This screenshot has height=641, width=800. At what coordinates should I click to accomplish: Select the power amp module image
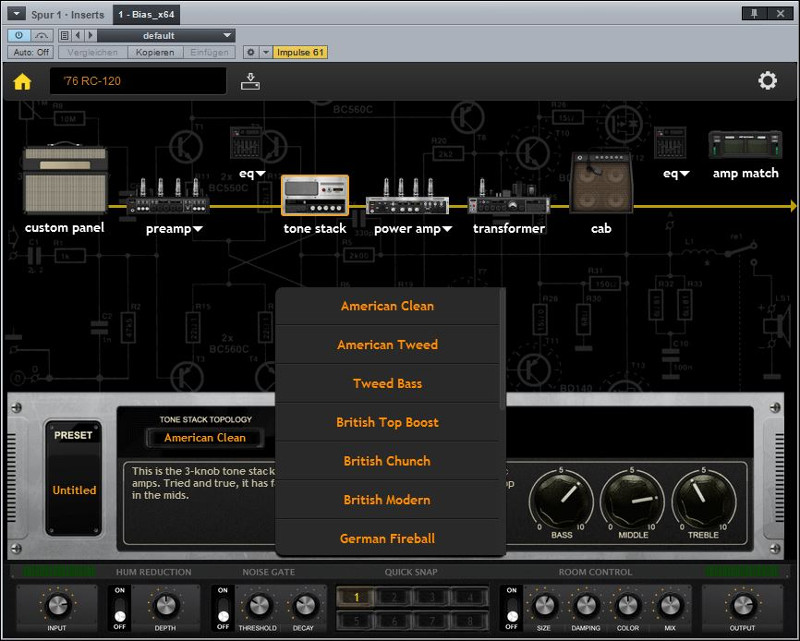407,196
